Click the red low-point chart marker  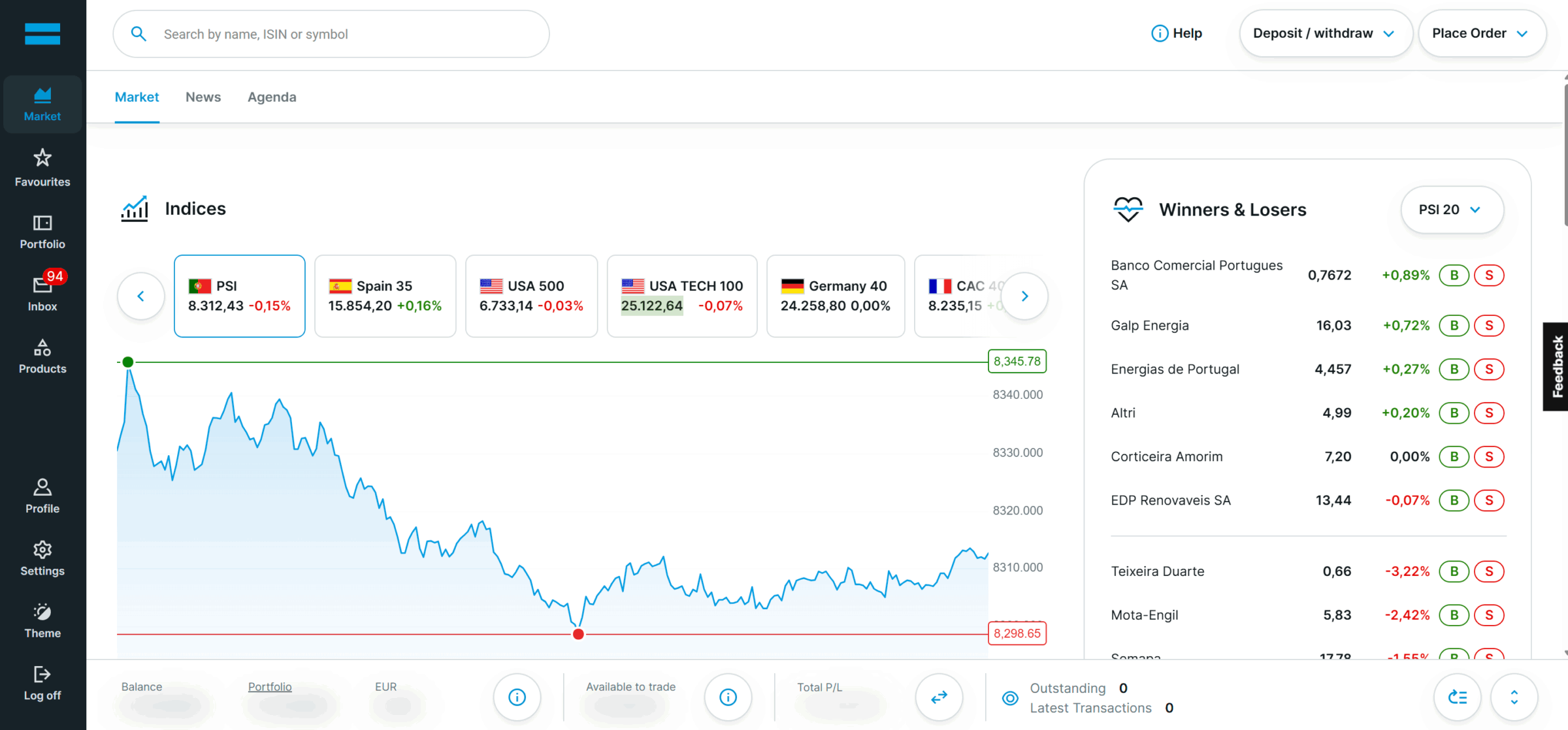[x=578, y=634]
